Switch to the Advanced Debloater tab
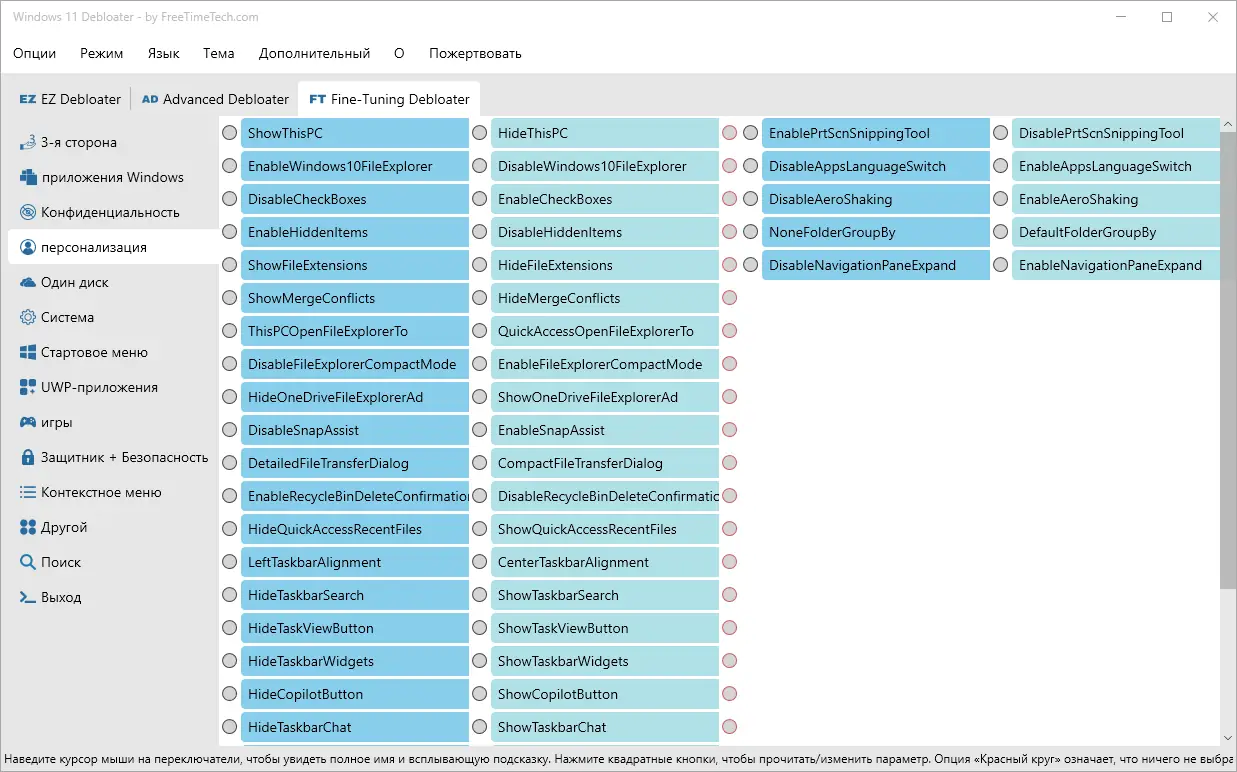 215,99
